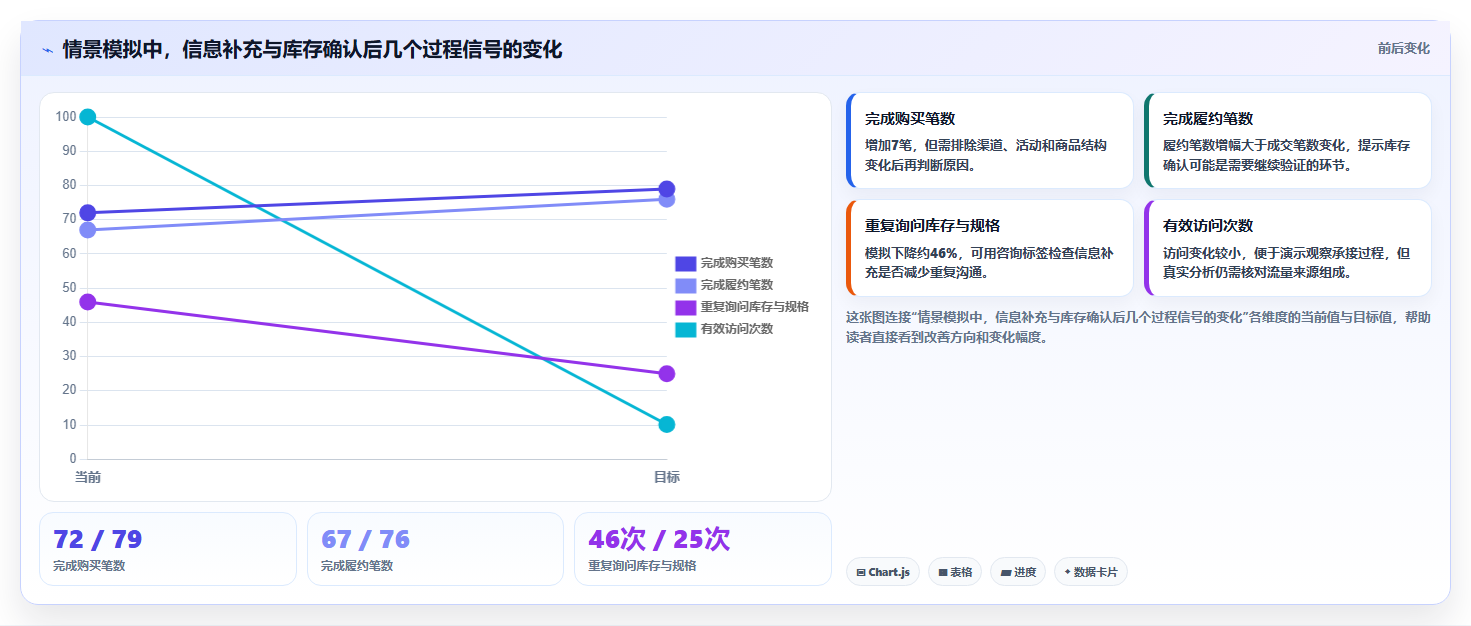Click legend label 重复询问库存与规格

(x=755, y=307)
